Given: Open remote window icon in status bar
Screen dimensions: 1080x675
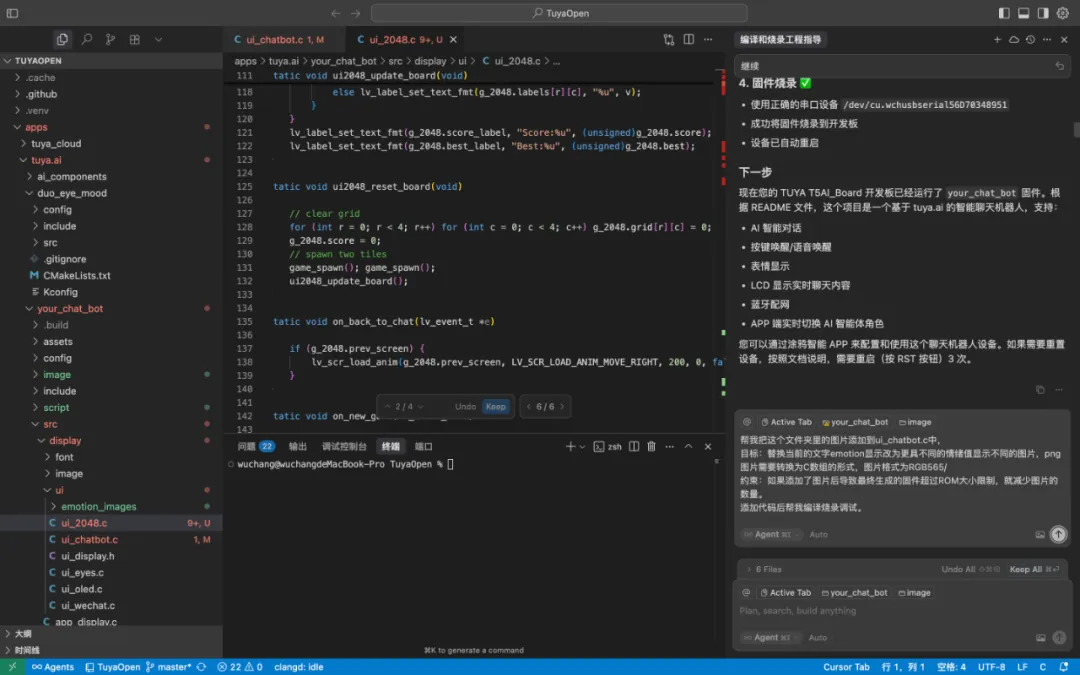Looking at the screenshot, I should click(12, 667).
